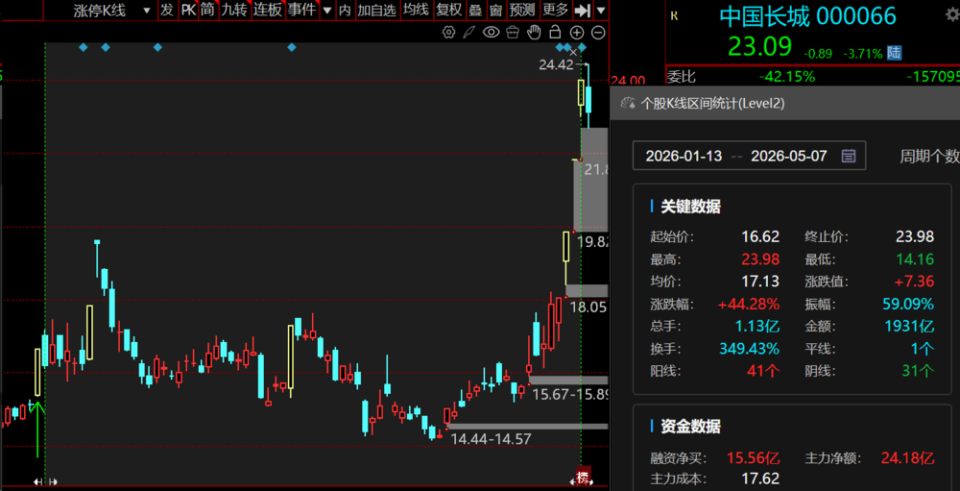Expand the dropdown arrow beside 事件
The height and width of the screenshot is (491, 960).
(x=327, y=10)
